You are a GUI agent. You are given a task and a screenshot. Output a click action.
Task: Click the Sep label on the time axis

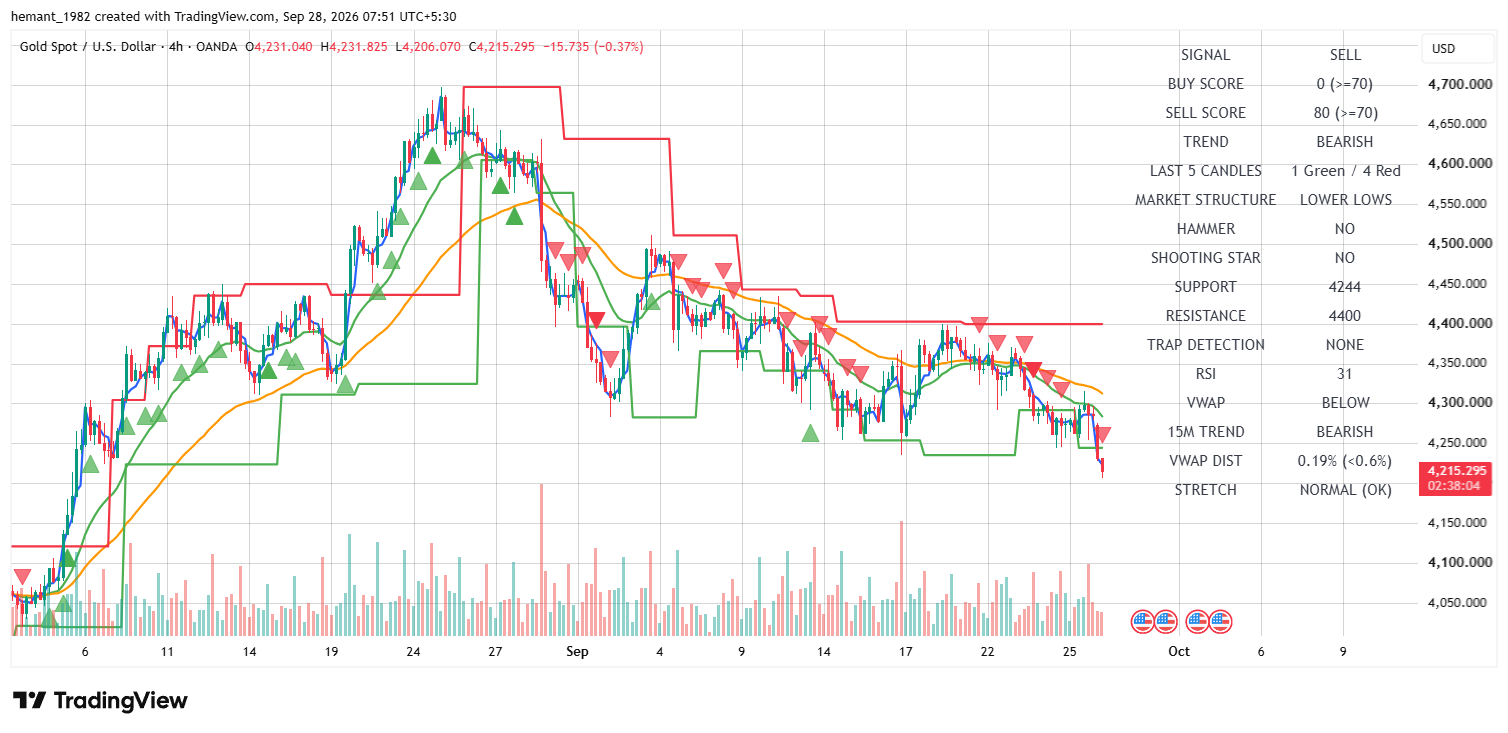[x=578, y=652]
